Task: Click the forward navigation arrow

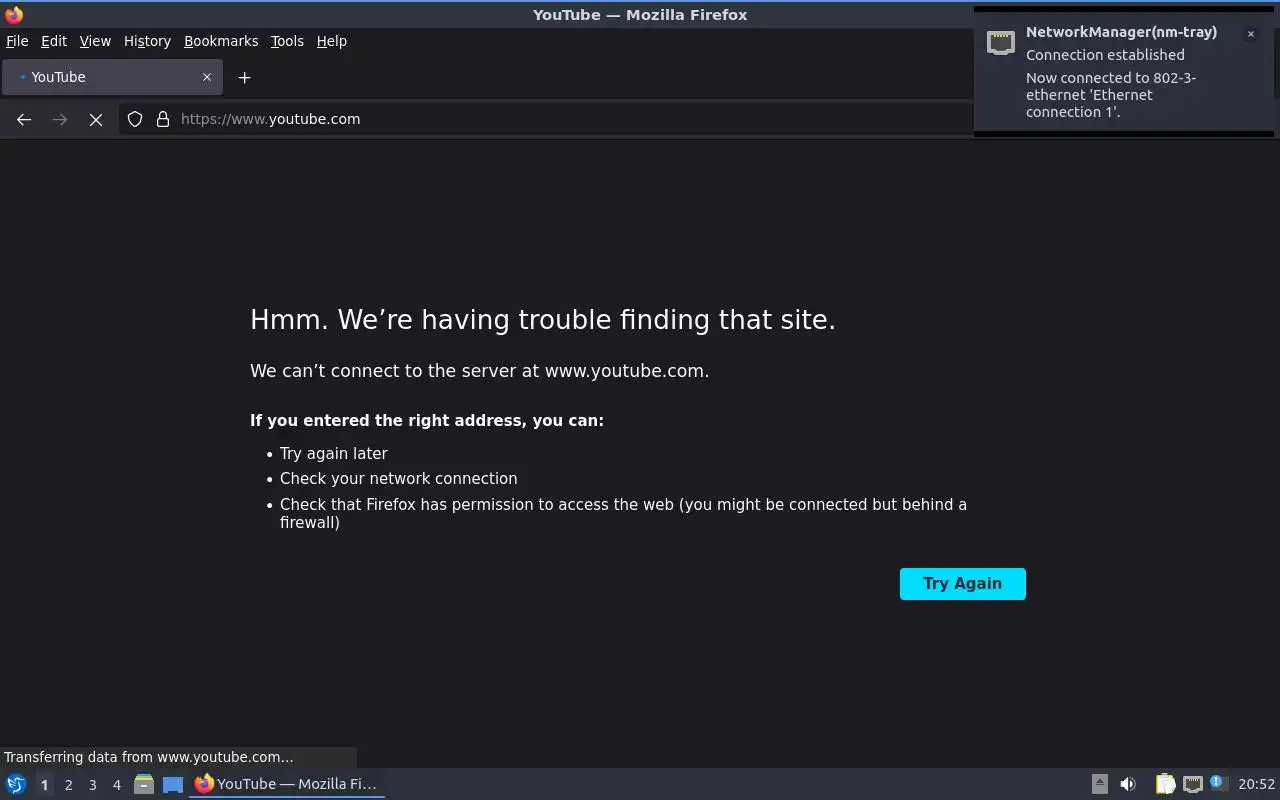Action: pos(60,119)
